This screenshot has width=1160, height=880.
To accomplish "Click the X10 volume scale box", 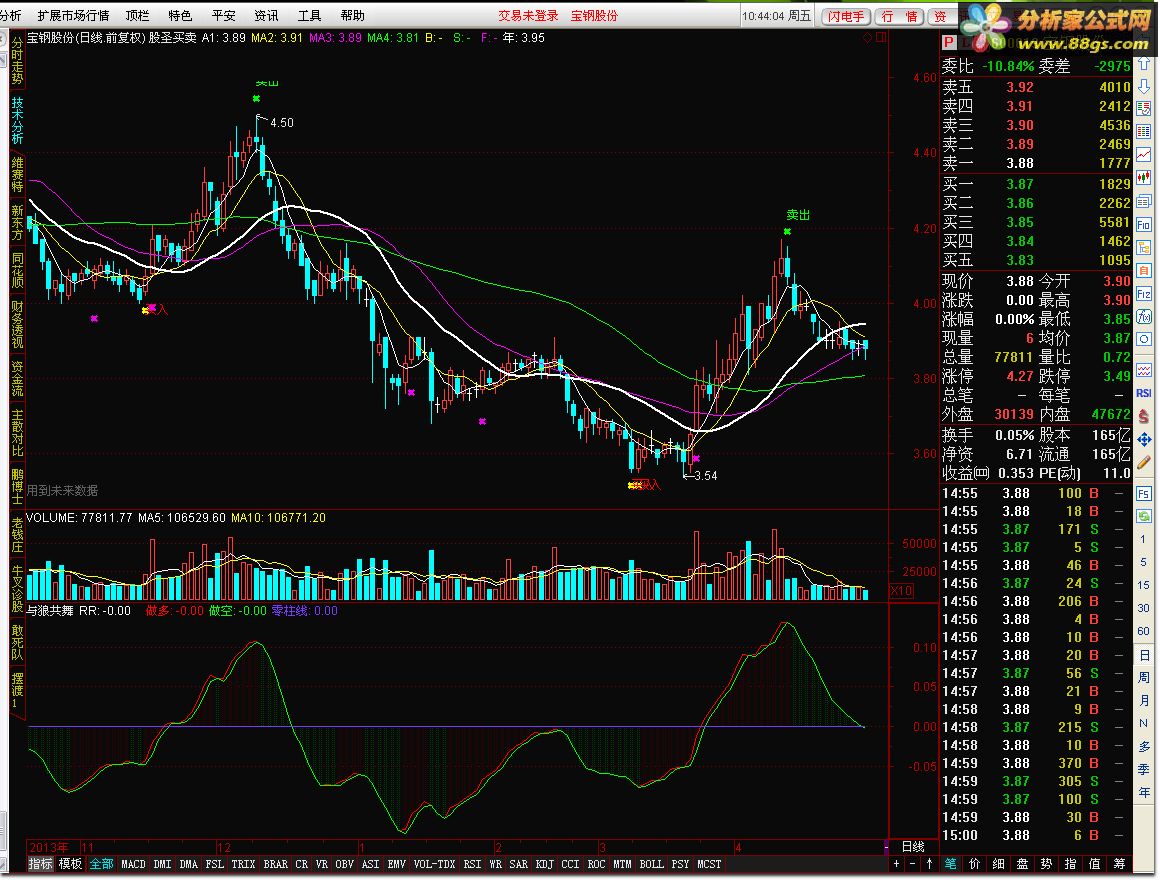I will [x=901, y=591].
